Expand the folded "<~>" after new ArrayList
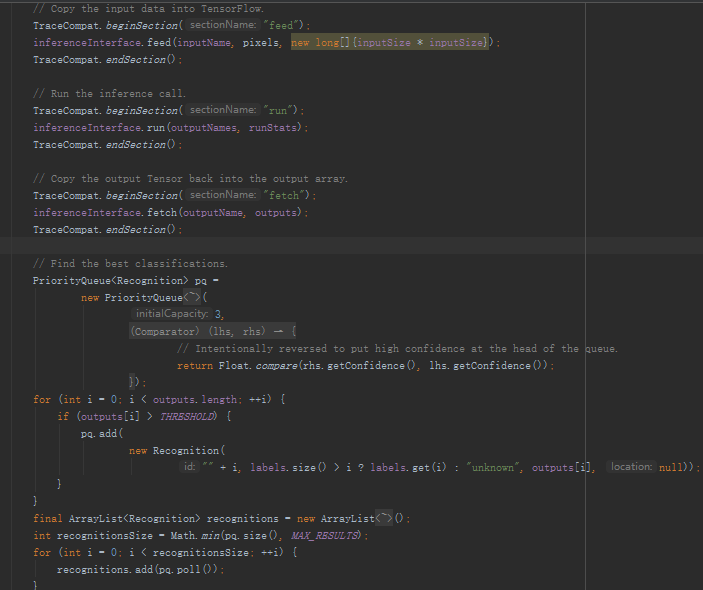The height and width of the screenshot is (590, 703). (x=384, y=519)
